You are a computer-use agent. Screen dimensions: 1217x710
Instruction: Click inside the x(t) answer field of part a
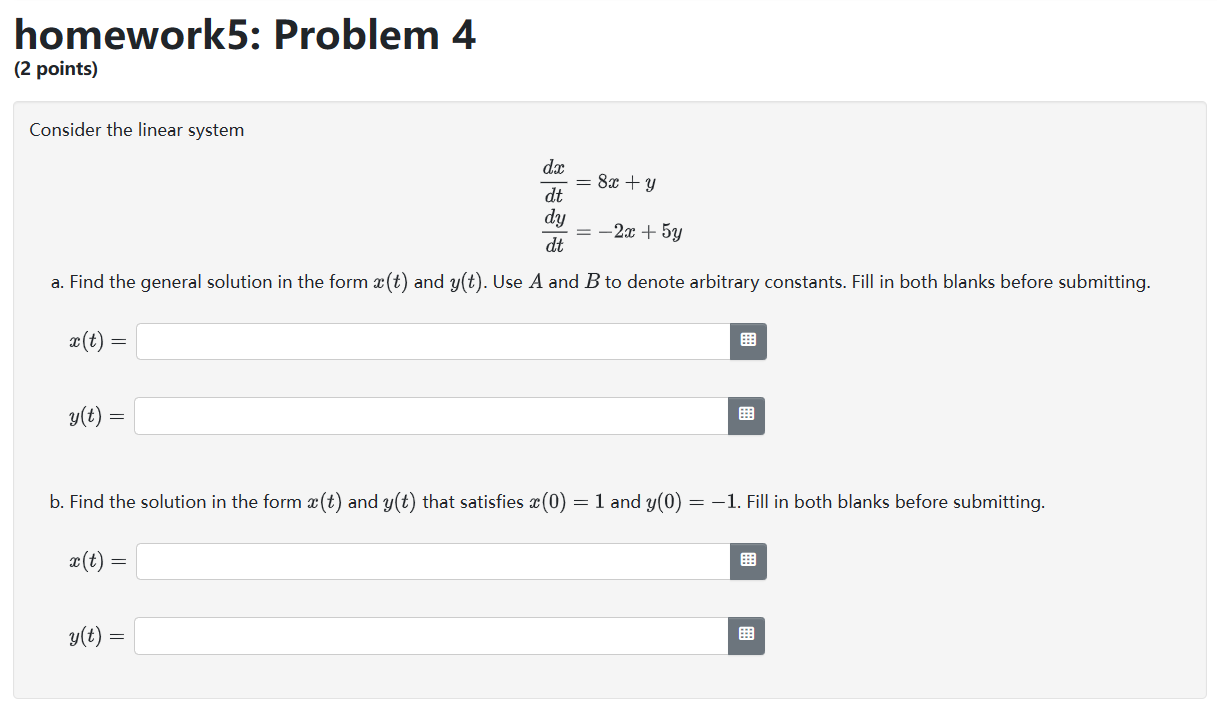(430, 341)
